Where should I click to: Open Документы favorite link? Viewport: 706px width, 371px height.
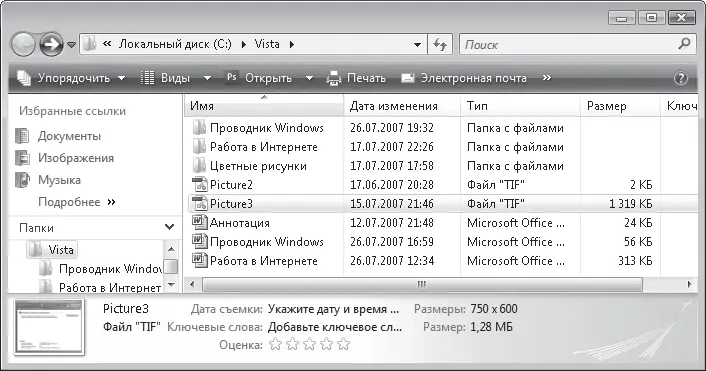(x=69, y=136)
